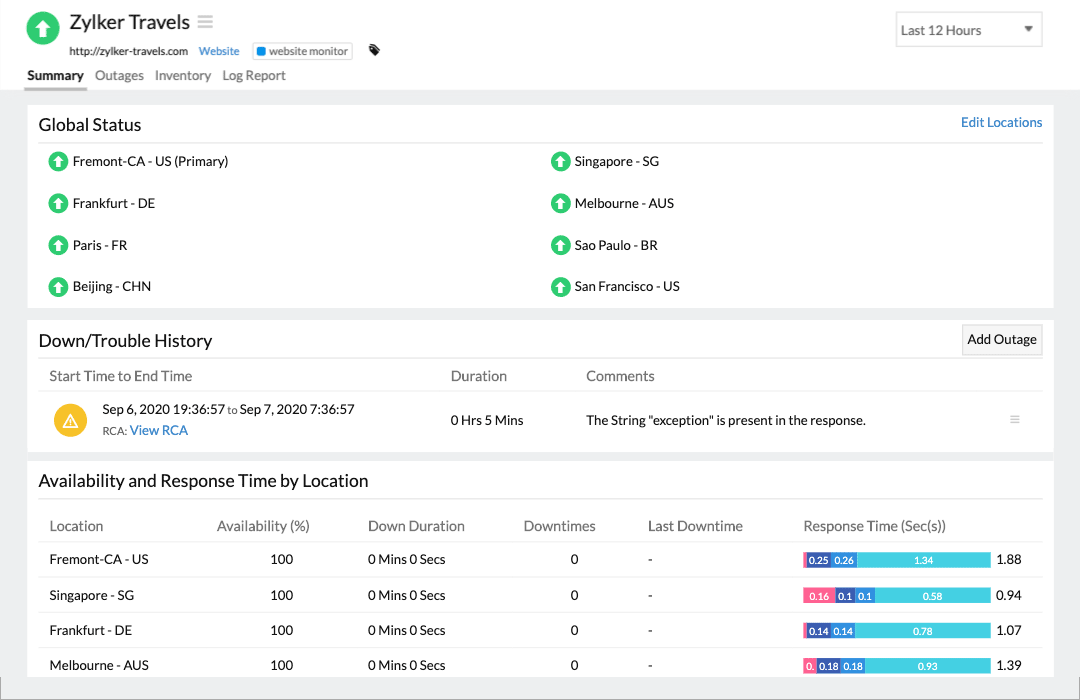The width and height of the screenshot is (1080, 700).
Task: Switch to the Outages tab
Action: point(119,75)
